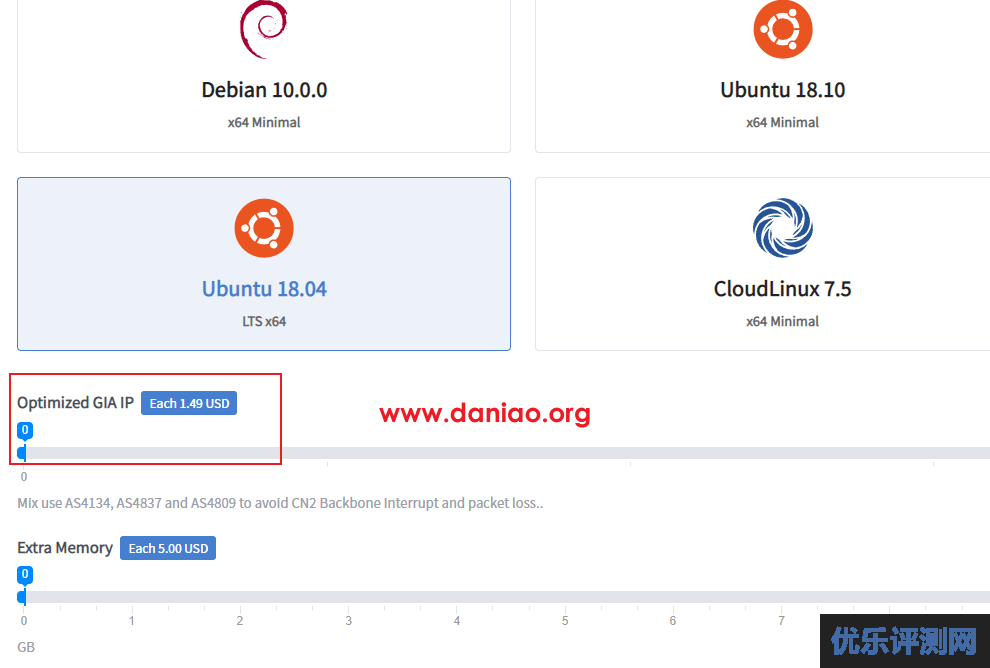Click the Optimized GIA IP slider handle
990x668 pixels.
pos(23,453)
